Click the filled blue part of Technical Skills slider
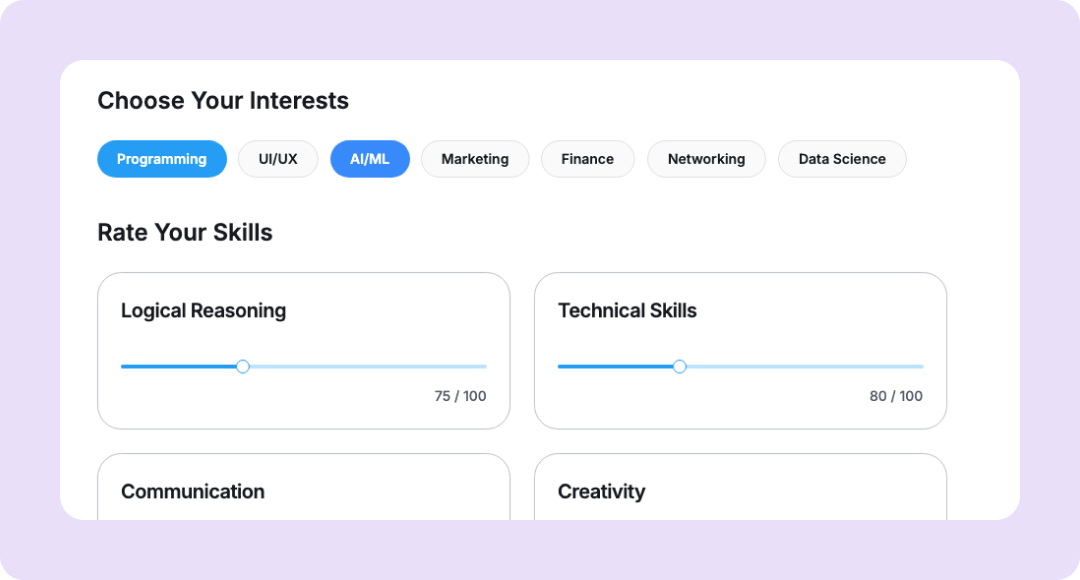The height and width of the screenshot is (580, 1080). click(616, 367)
